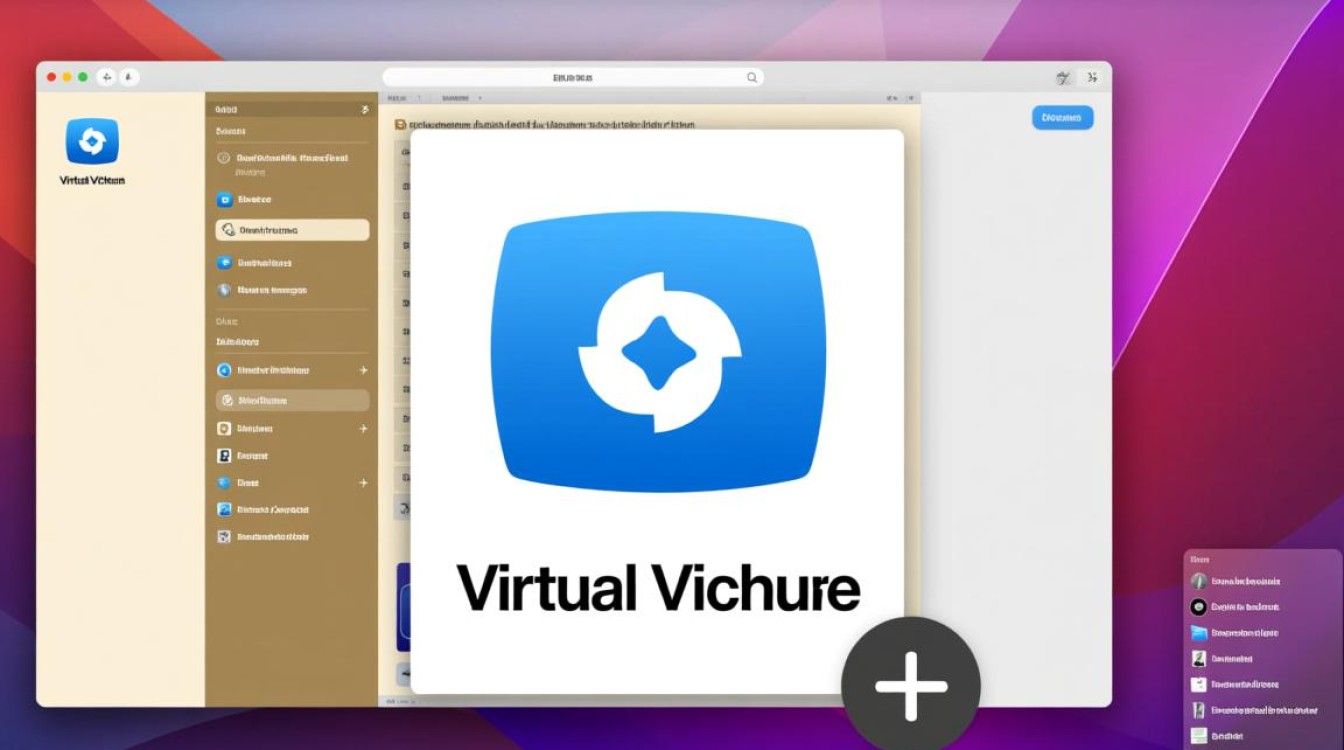Screen dimensions: 1344x750
Task: Click the icon at the sidebar header's right
Action: [365, 109]
